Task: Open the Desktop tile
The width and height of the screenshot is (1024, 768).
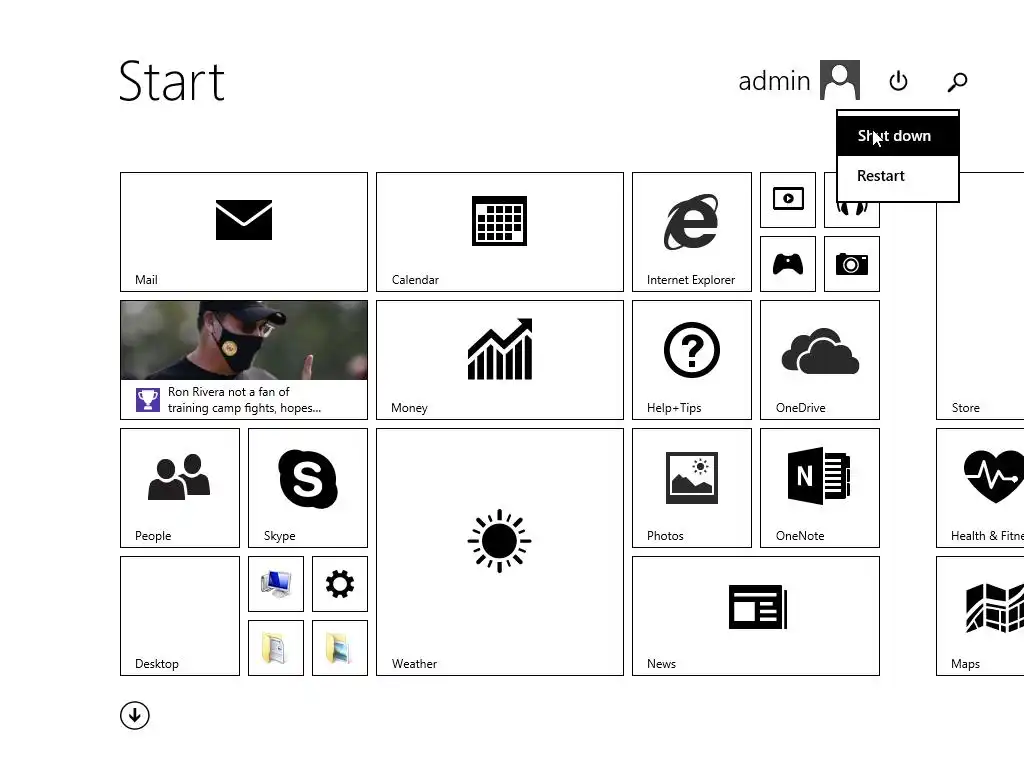Action: point(180,616)
